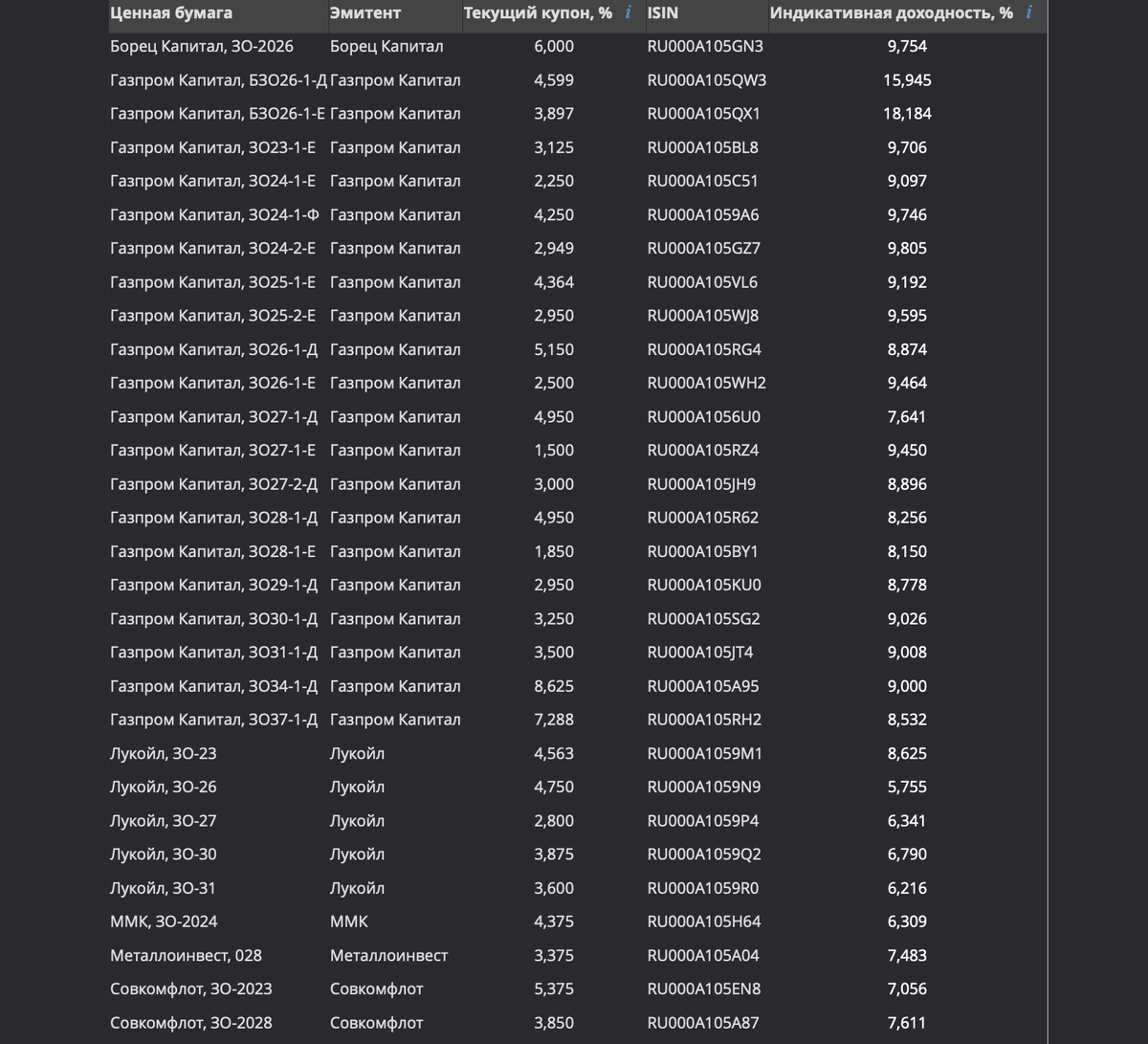This screenshot has width=1148, height=1044.
Task: Open the ММК, ЗО-2024 bond
Action: pos(164,922)
